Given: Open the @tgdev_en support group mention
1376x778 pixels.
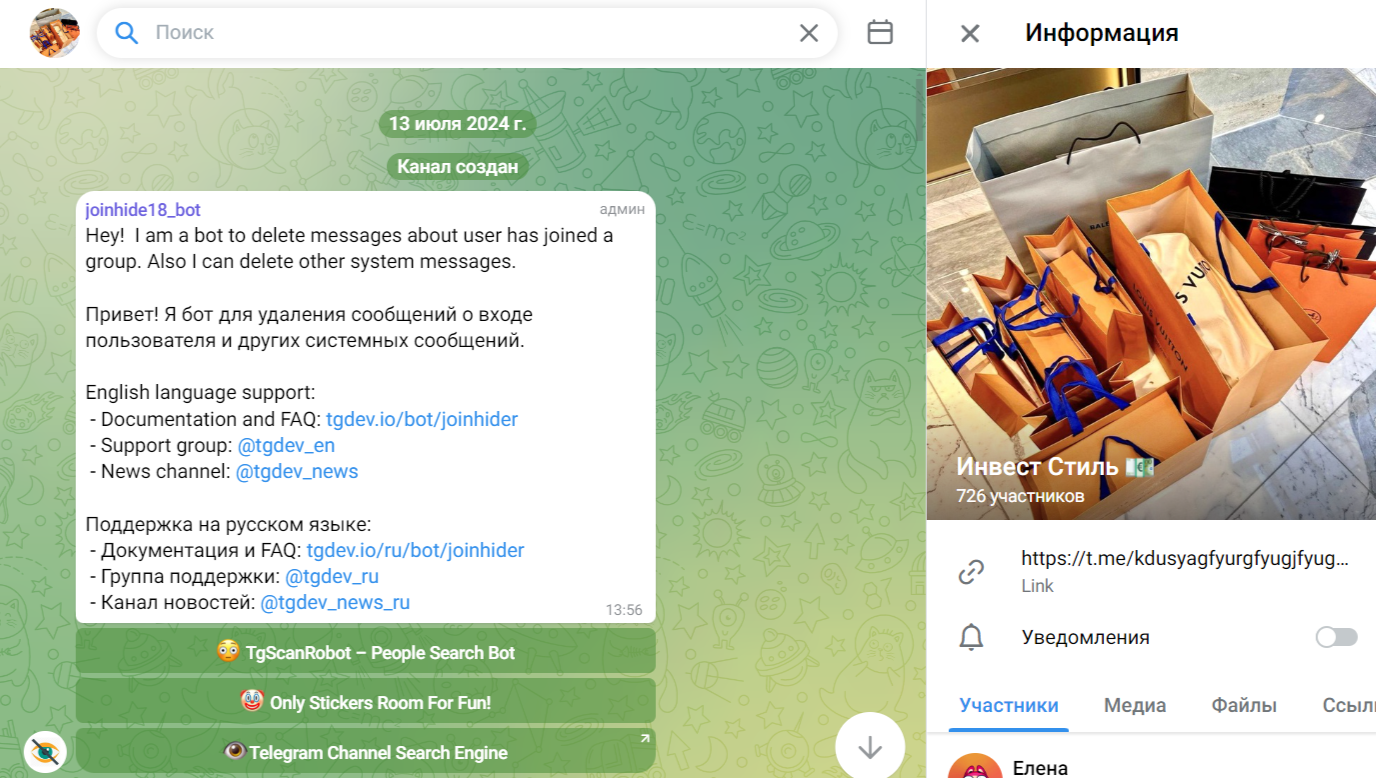Looking at the screenshot, I should 286,445.
